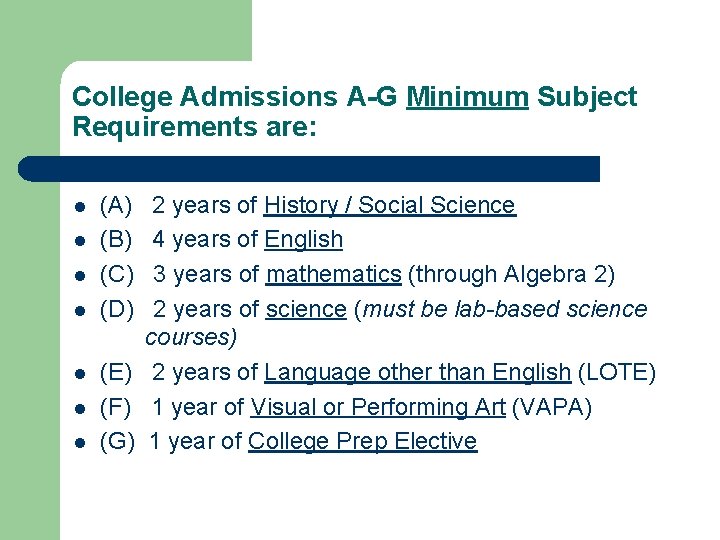
Task: Click the (LOTE) abbreviation text
Action: [616, 372]
